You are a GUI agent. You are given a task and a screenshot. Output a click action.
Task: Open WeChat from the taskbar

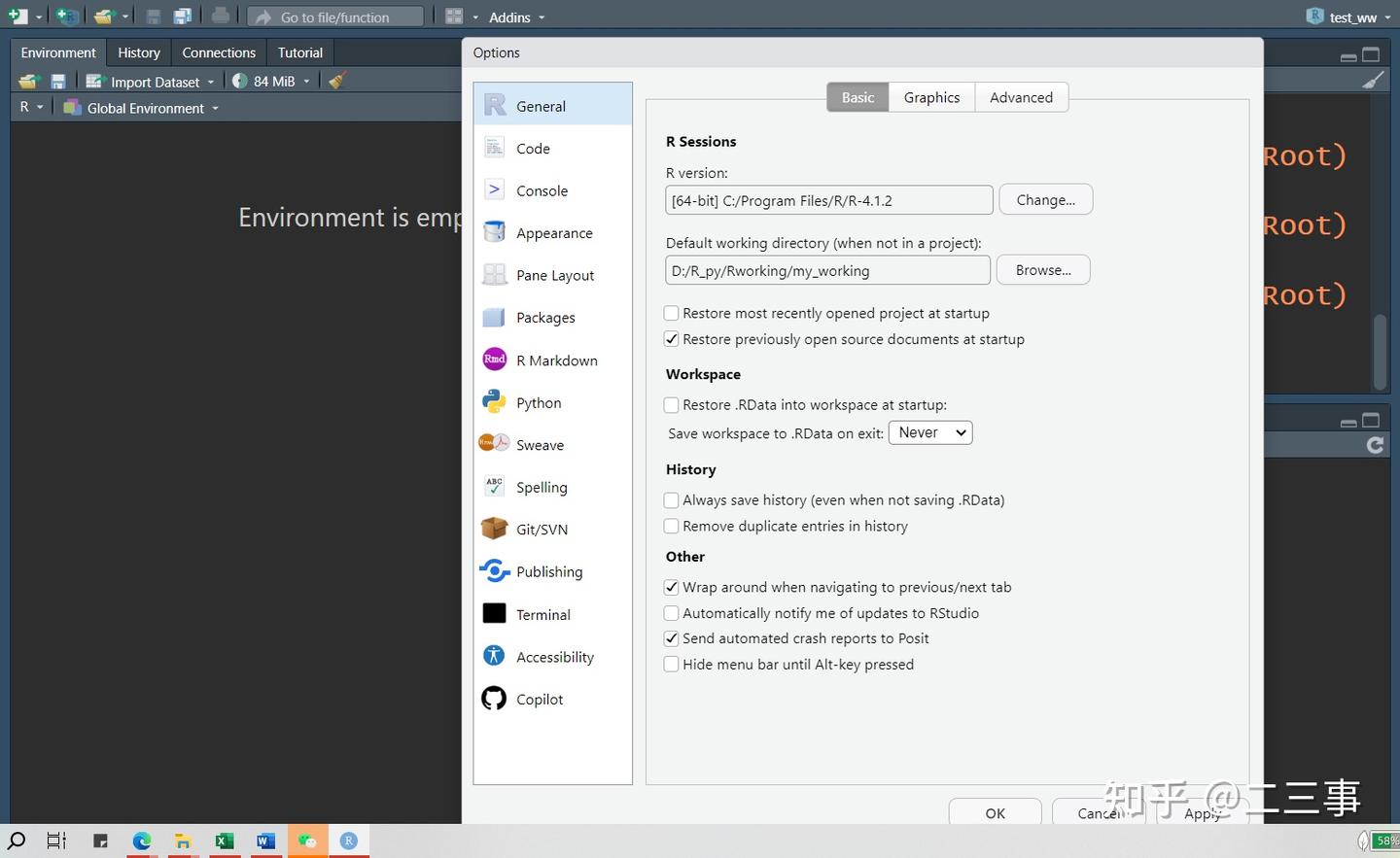pyautogui.click(x=307, y=841)
